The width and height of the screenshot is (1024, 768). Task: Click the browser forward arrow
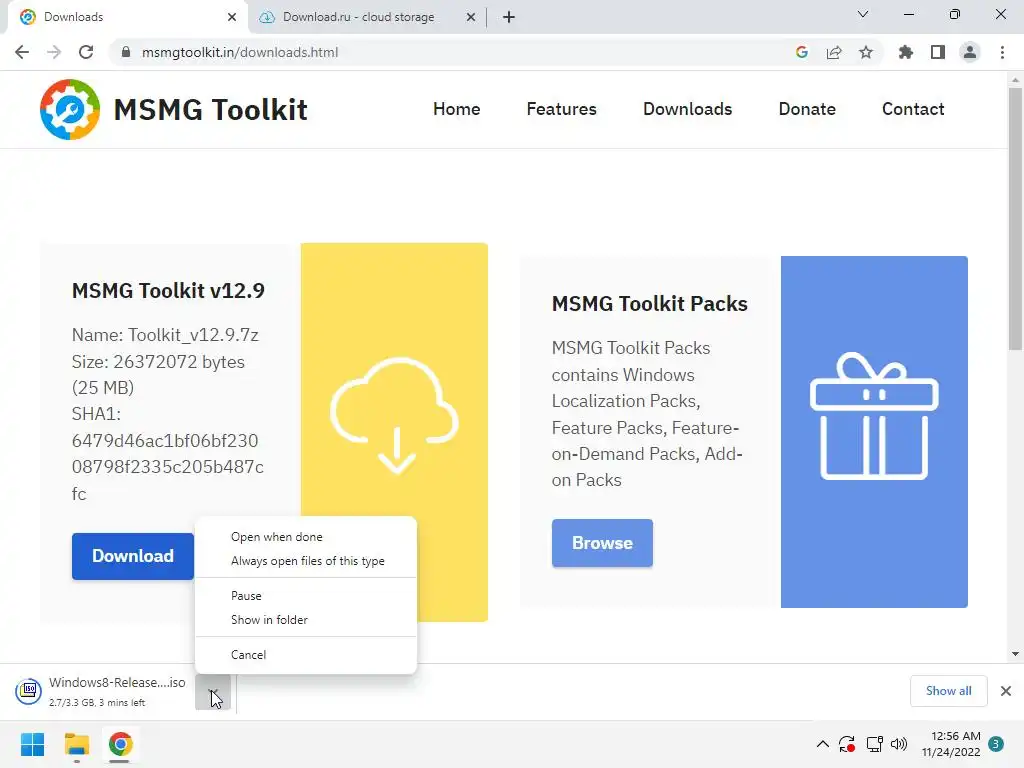tap(54, 52)
